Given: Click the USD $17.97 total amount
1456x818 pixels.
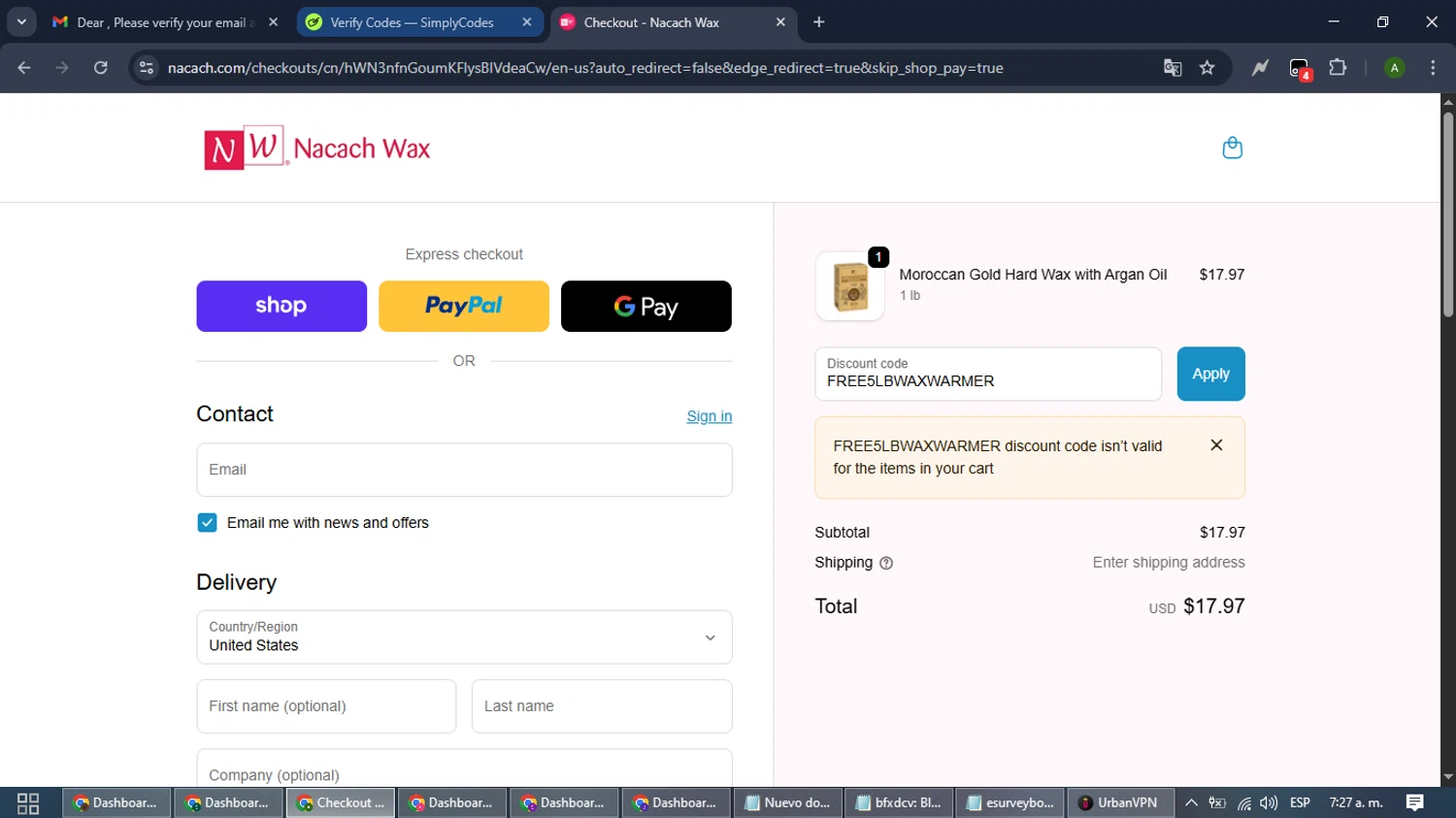Looking at the screenshot, I should tap(1197, 607).
